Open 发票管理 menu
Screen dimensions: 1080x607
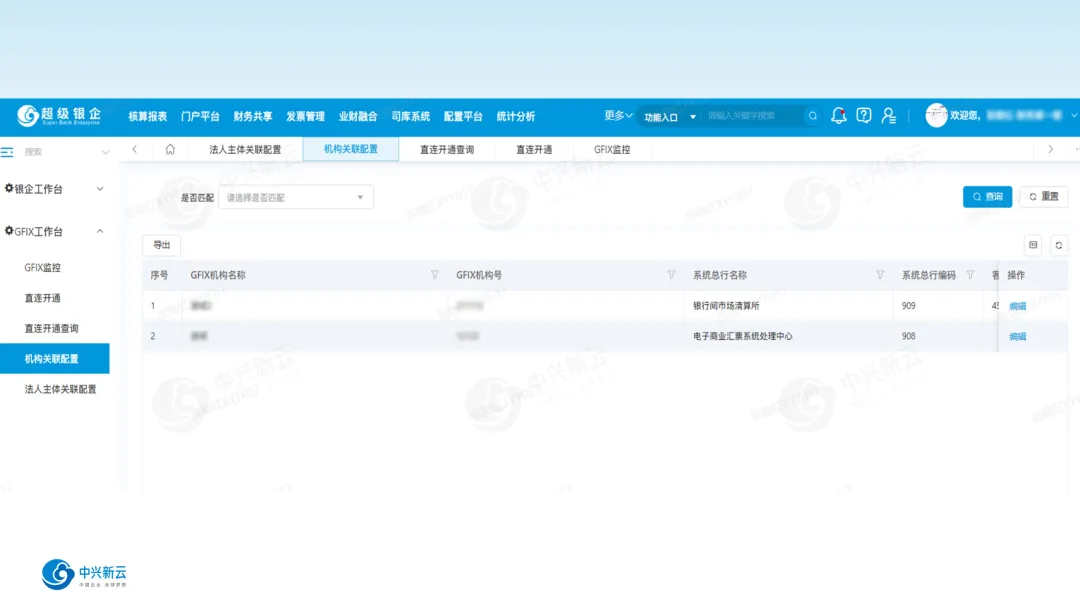(305, 116)
